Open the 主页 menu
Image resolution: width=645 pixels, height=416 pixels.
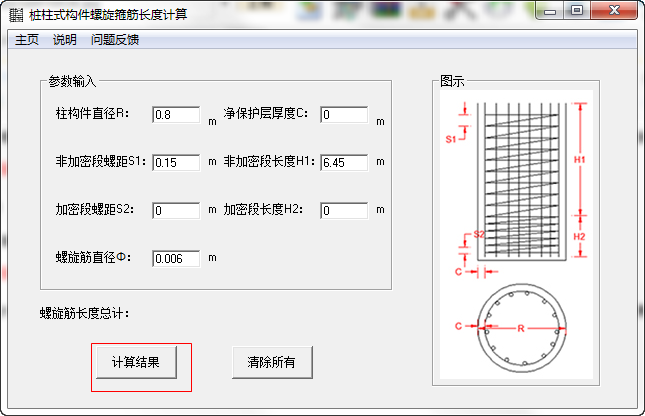click(27, 40)
